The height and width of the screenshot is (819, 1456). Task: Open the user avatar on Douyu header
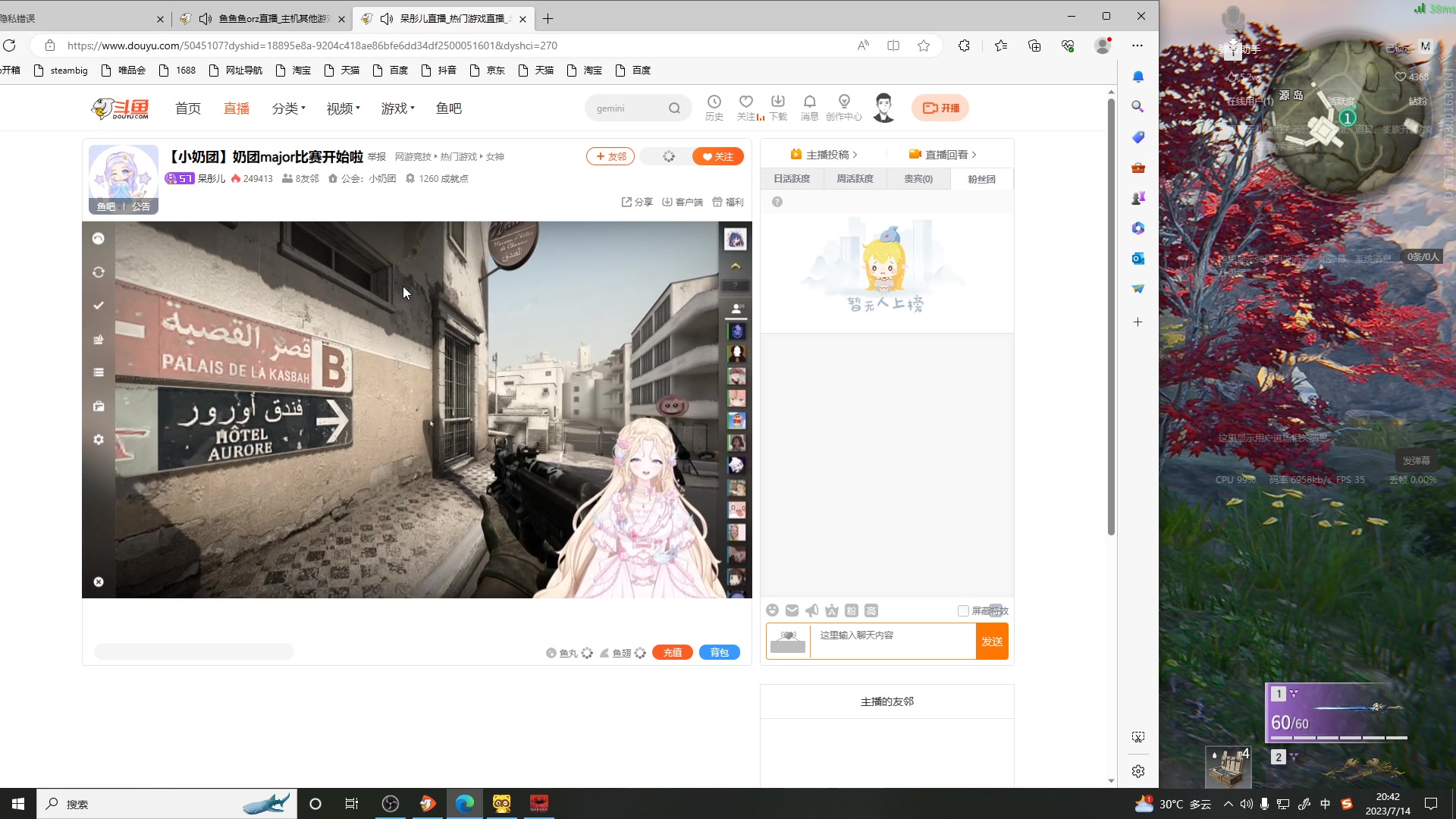click(883, 108)
